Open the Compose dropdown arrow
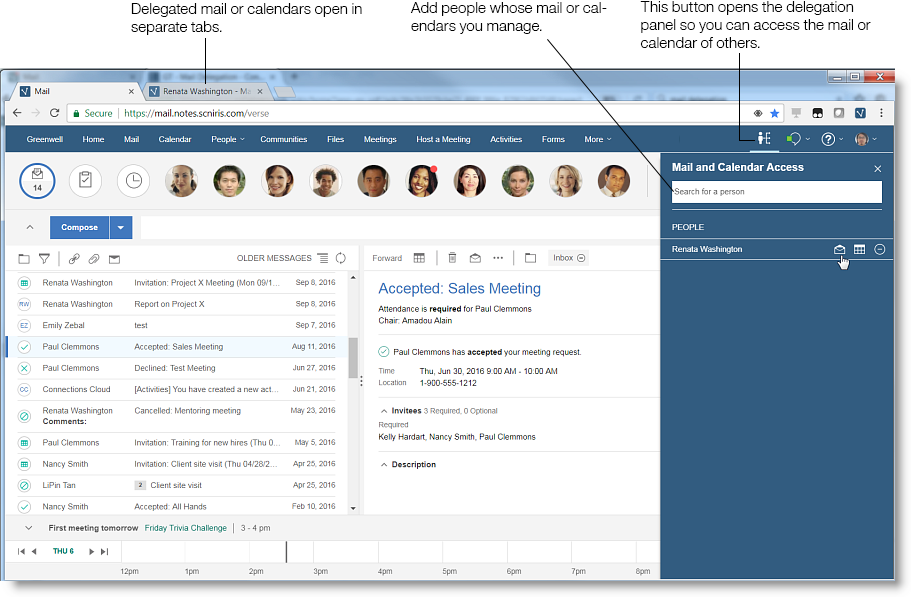The width and height of the screenshot is (911, 597). (120, 228)
